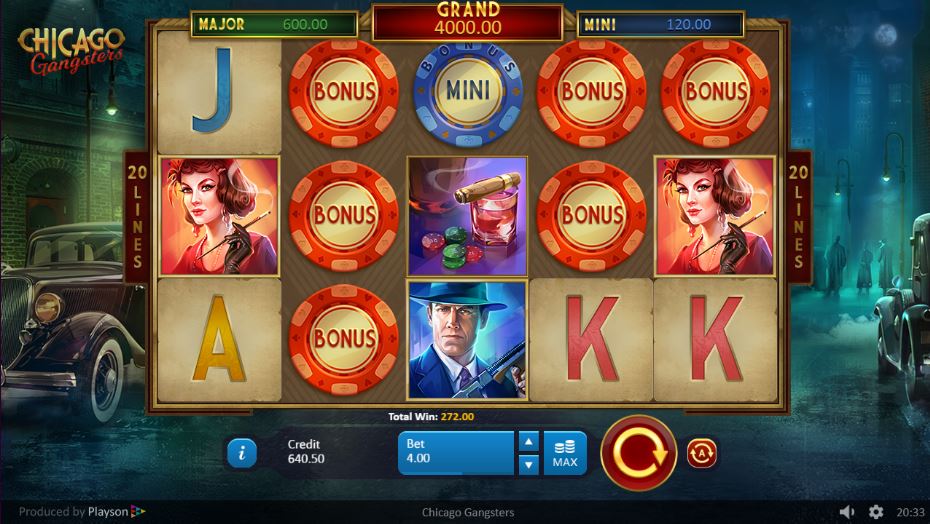The height and width of the screenshot is (524, 930).
Task: Spin the reels with the red button
Action: coord(639,453)
